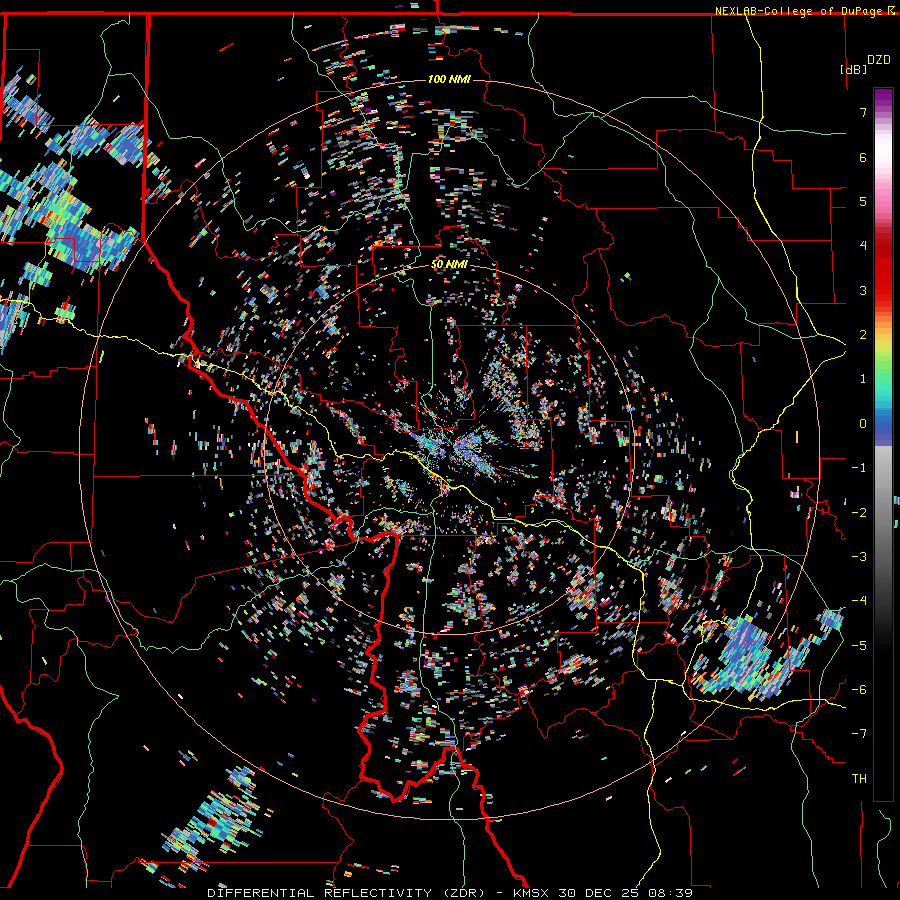
Task: Click the -3 value on color scale
Action: pos(859,557)
